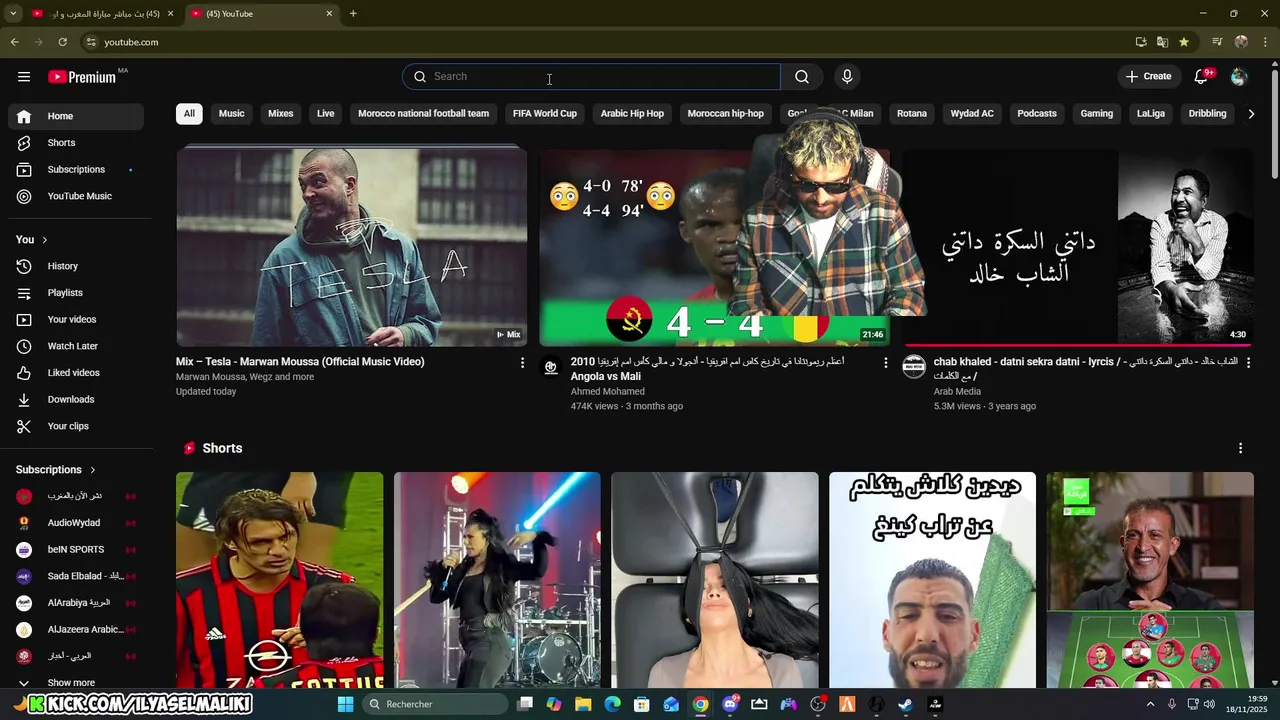The image size is (1280, 720).
Task: Open the Chrome three-dot menu
Action: [x=1264, y=42]
